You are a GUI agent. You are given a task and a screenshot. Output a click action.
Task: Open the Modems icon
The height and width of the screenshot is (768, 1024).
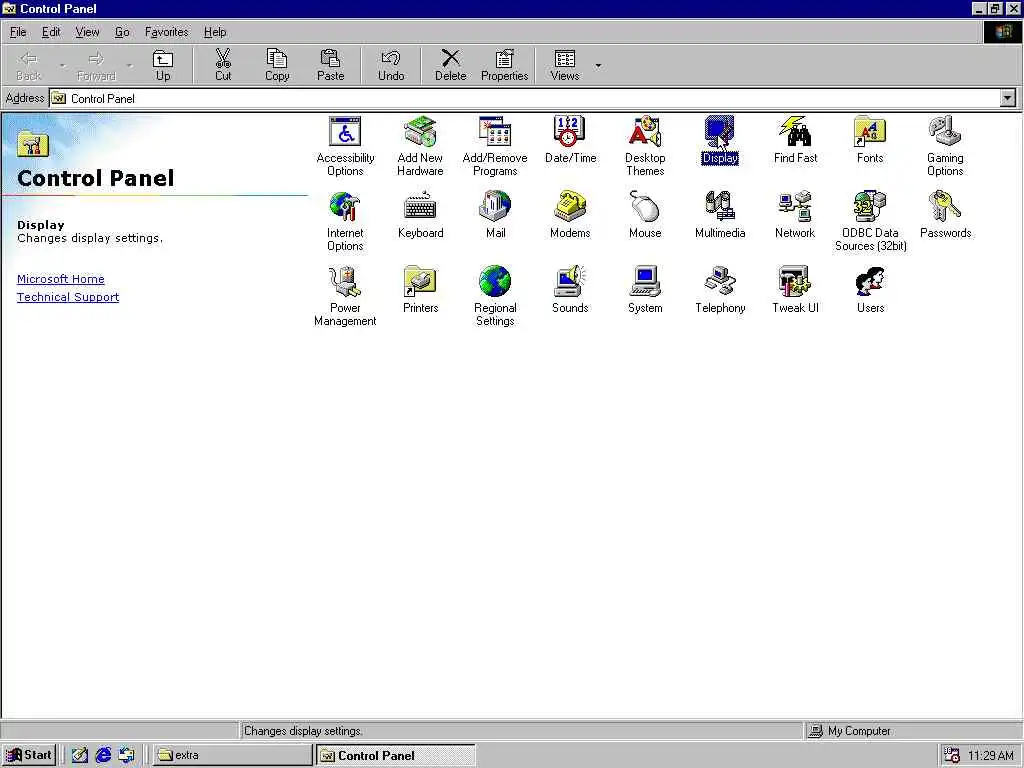(570, 215)
